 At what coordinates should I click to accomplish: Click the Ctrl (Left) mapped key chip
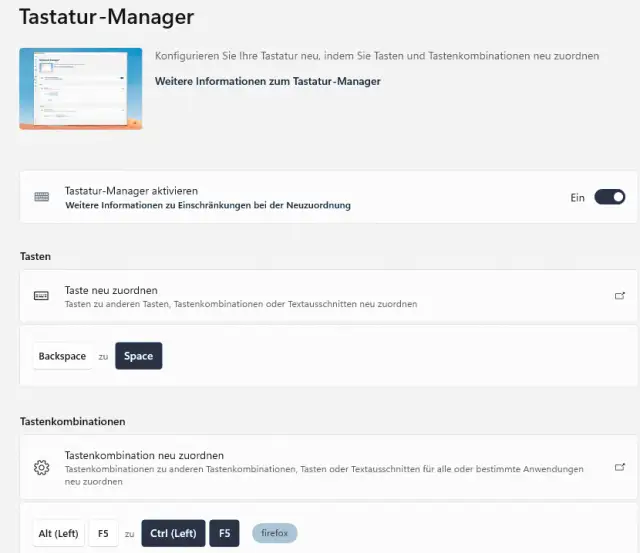pos(173,534)
